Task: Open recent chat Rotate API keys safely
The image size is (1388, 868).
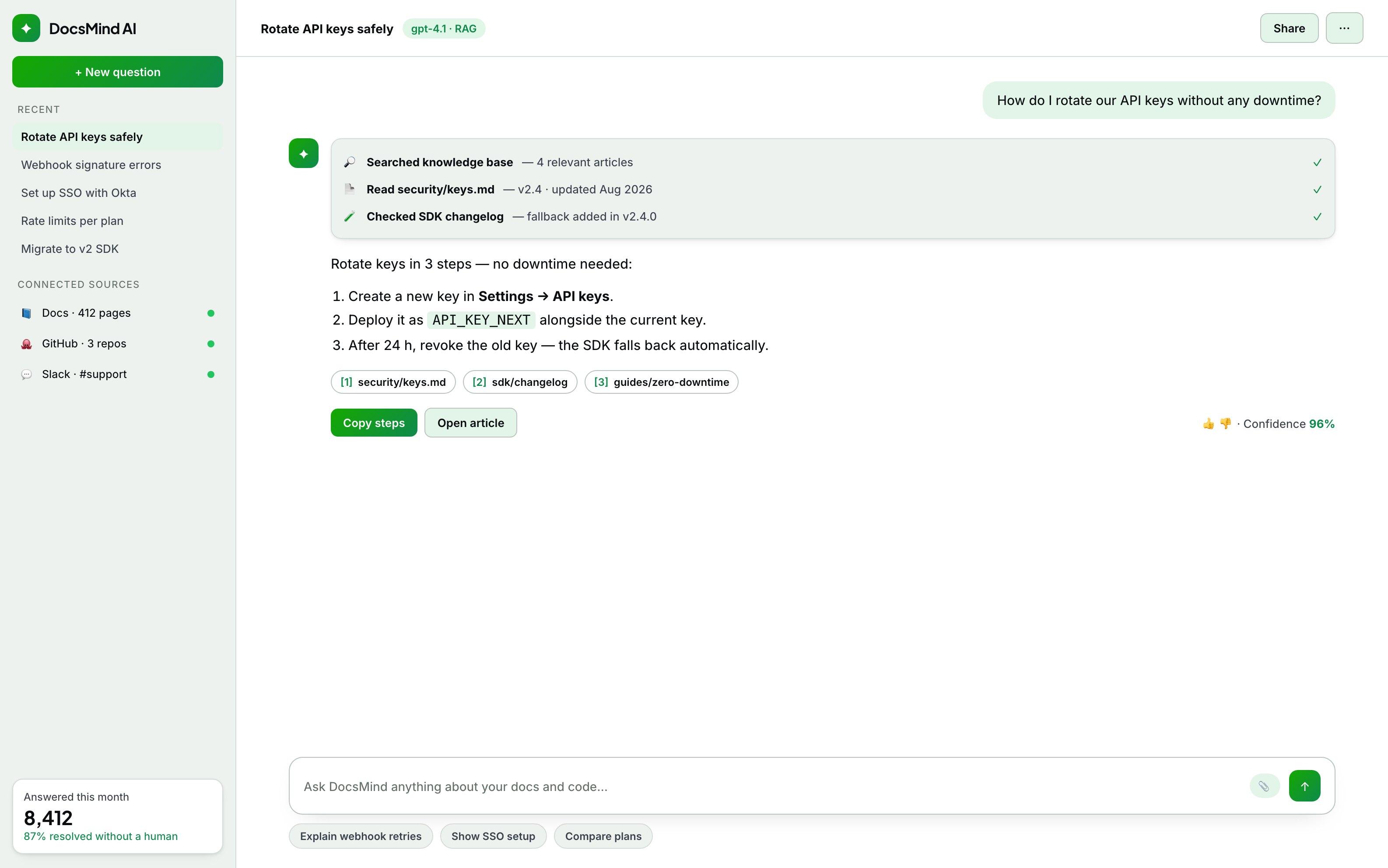Action: 118,136
